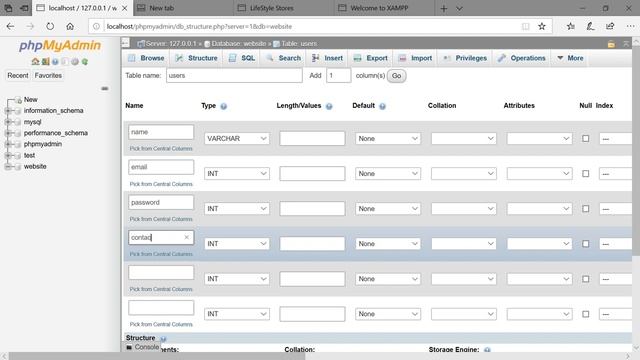Open phpMyAdmin home icon in sidebar
The height and width of the screenshot is (360, 640).
pos(35,62)
